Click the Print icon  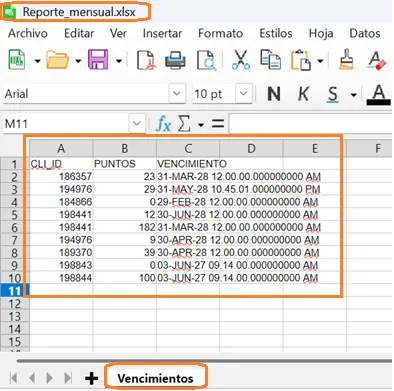pos(175,60)
